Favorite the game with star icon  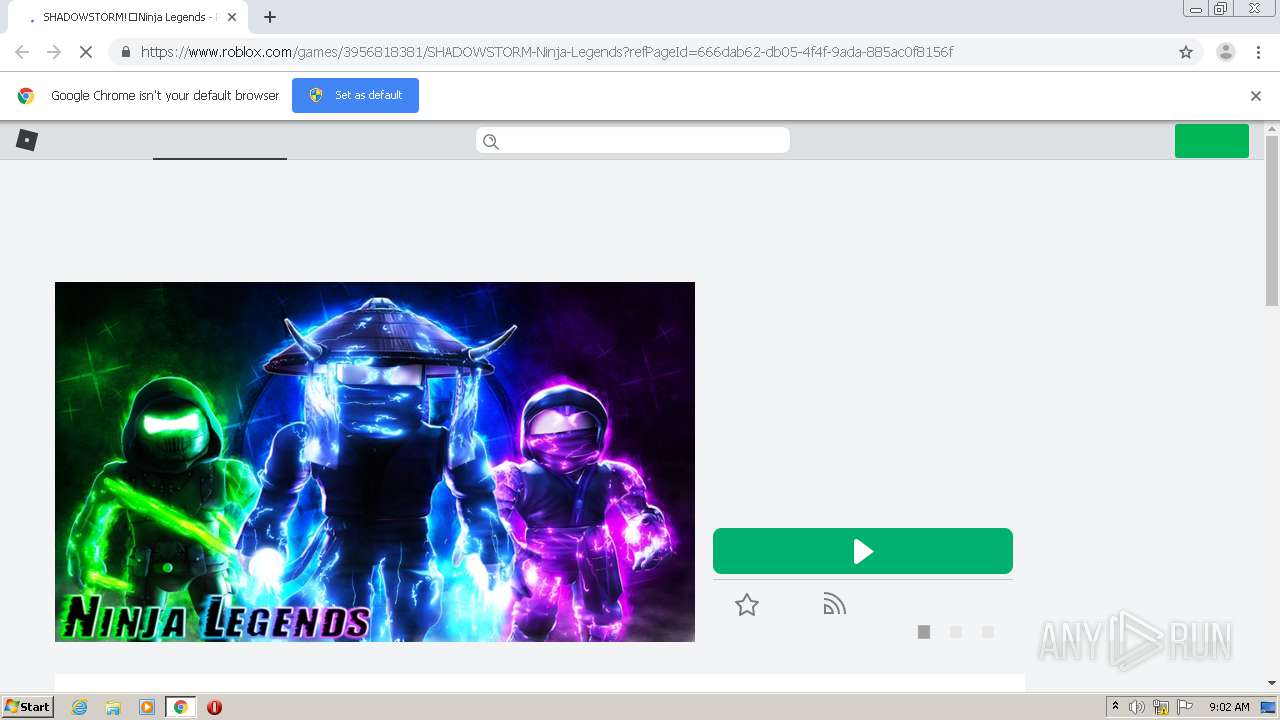point(746,605)
